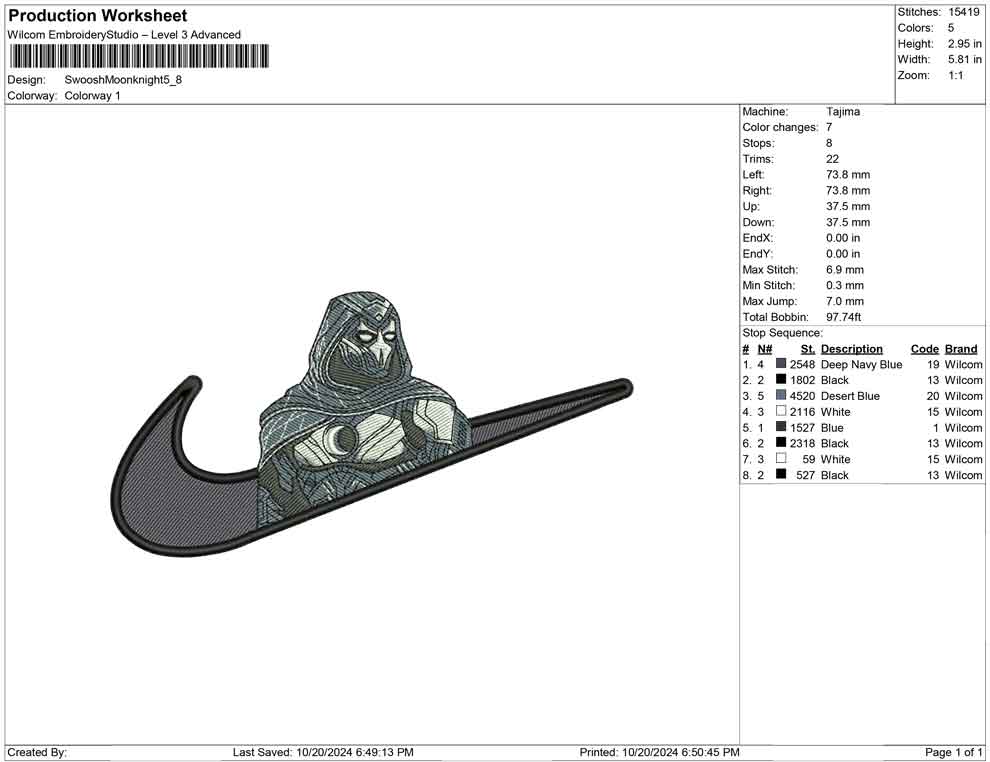
Task: Click code 20 in the Desert Blue row
Action: point(933,396)
